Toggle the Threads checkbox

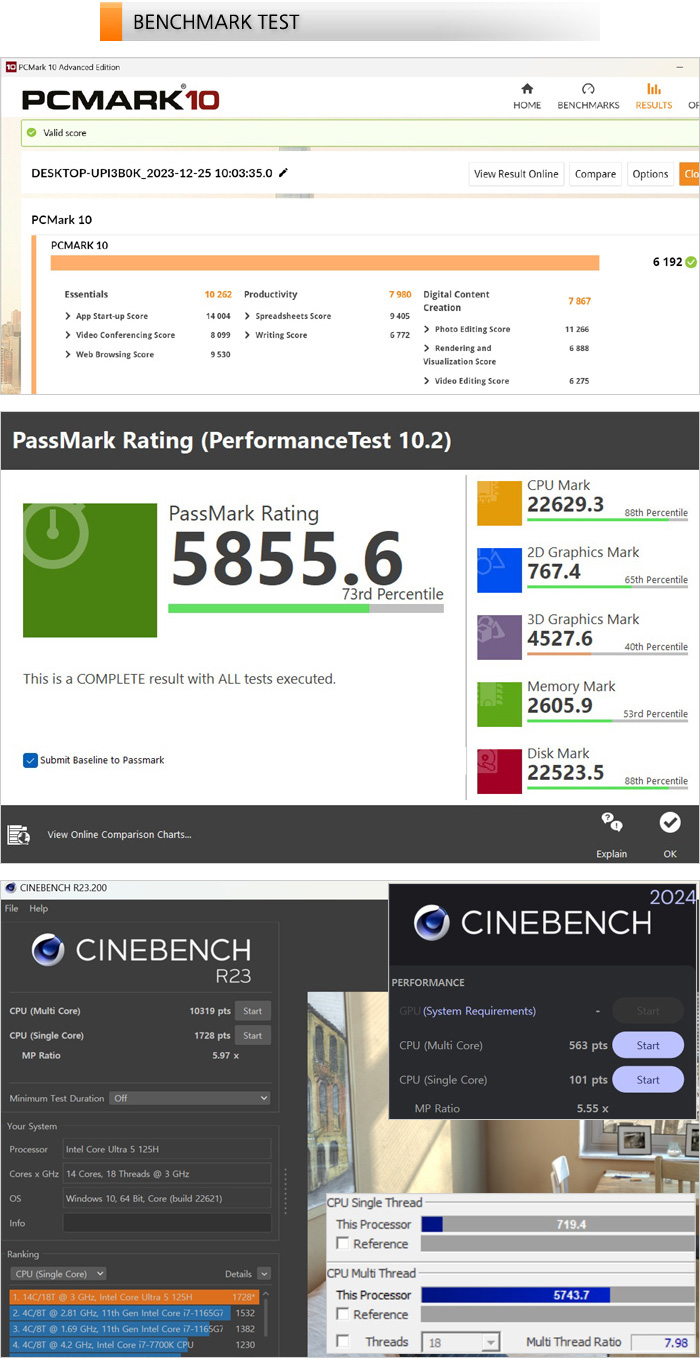coord(343,1341)
